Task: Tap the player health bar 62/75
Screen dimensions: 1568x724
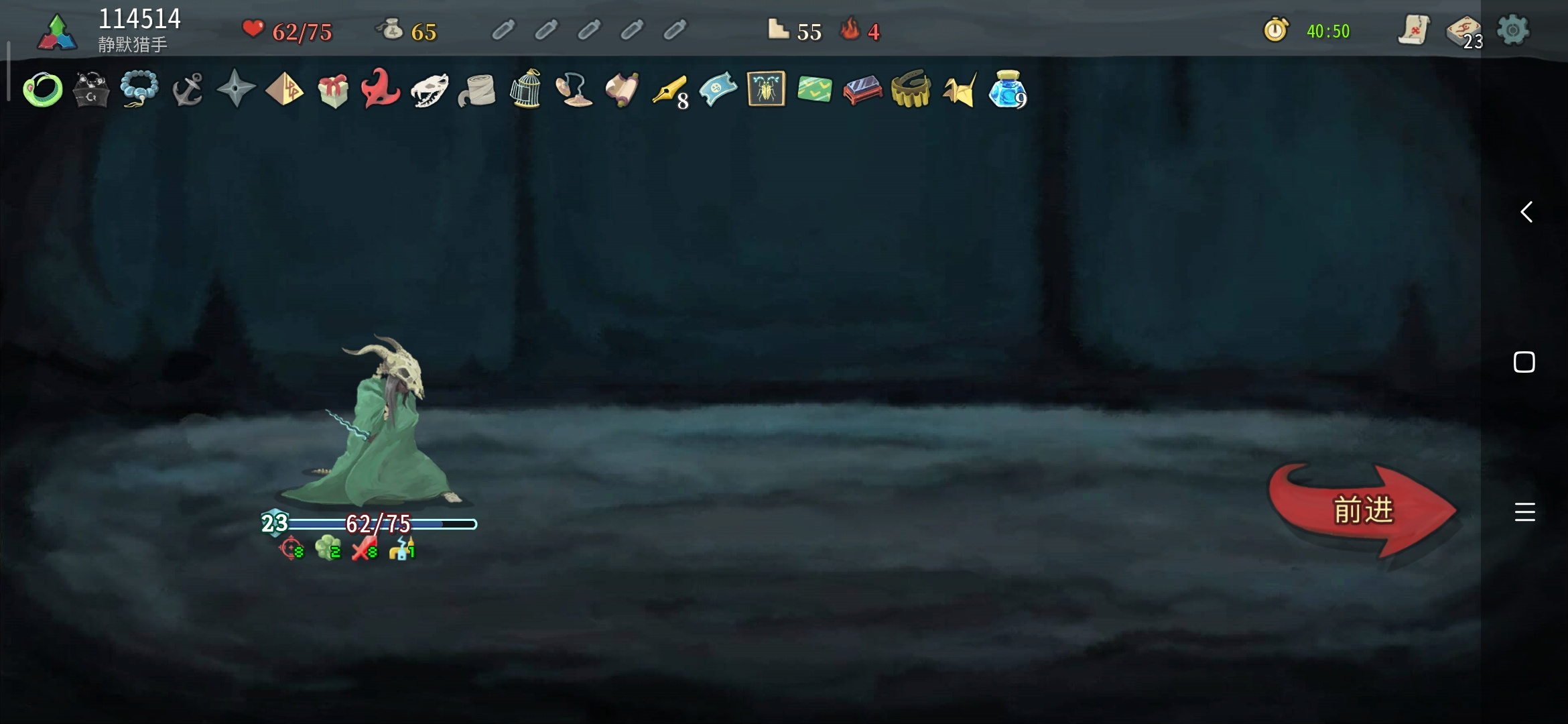Action: click(x=378, y=524)
